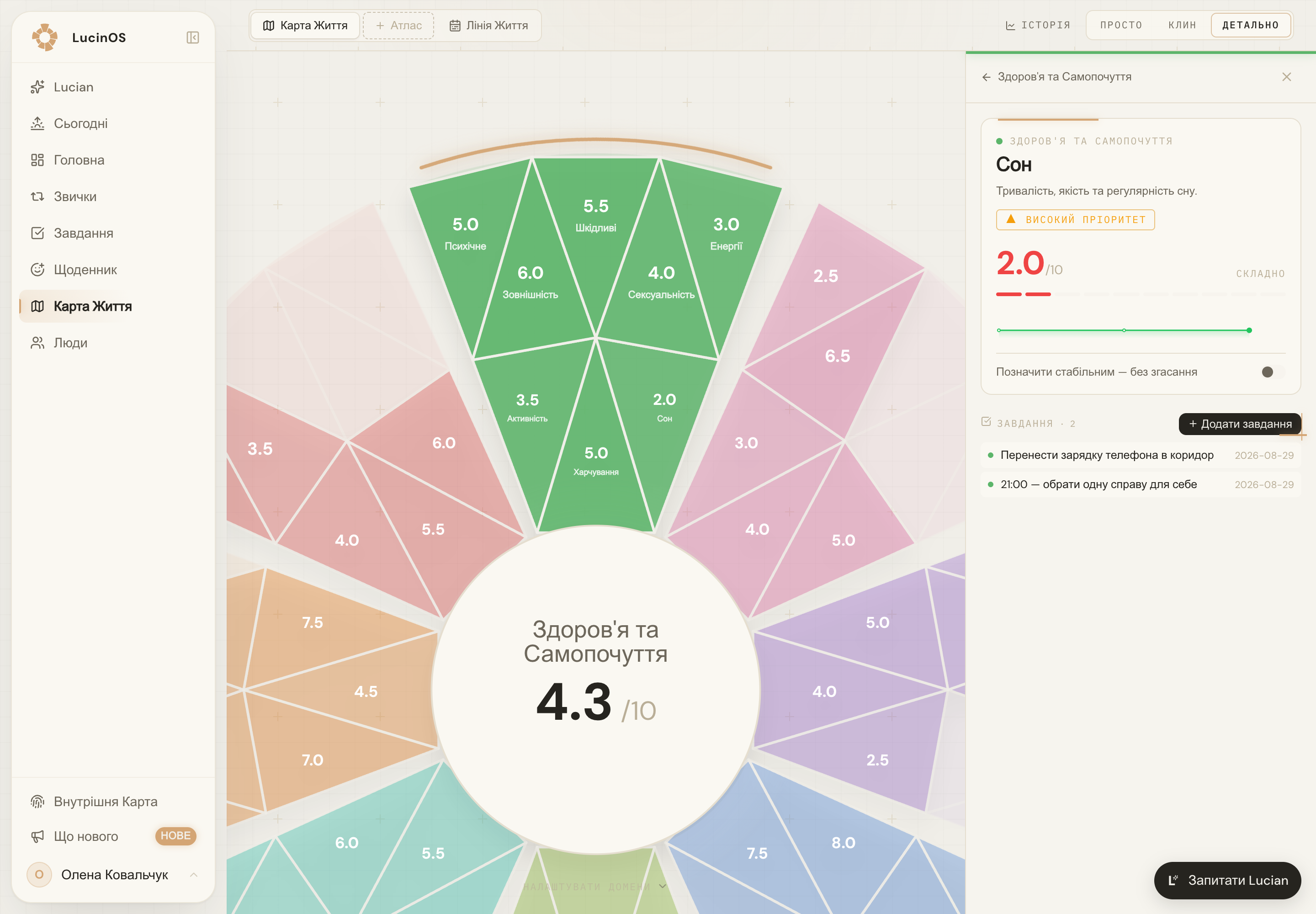1316x914 pixels.
Task: Close the Сон detail panel
Action: tap(1286, 77)
